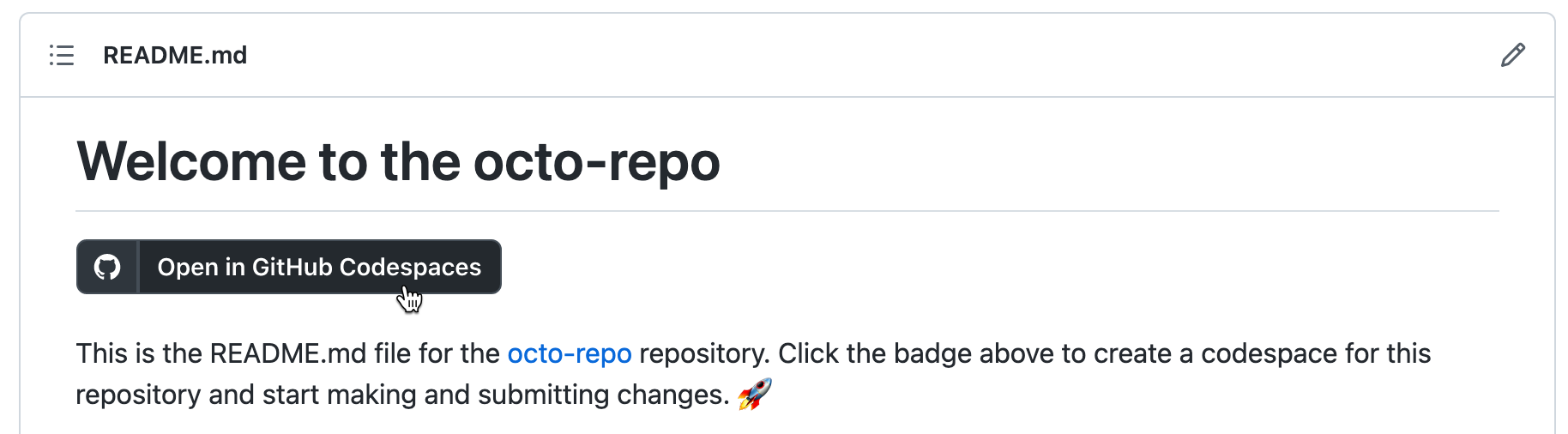1568x434 pixels.
Task: Click the README.md file name header
Action: pos(175,56)
